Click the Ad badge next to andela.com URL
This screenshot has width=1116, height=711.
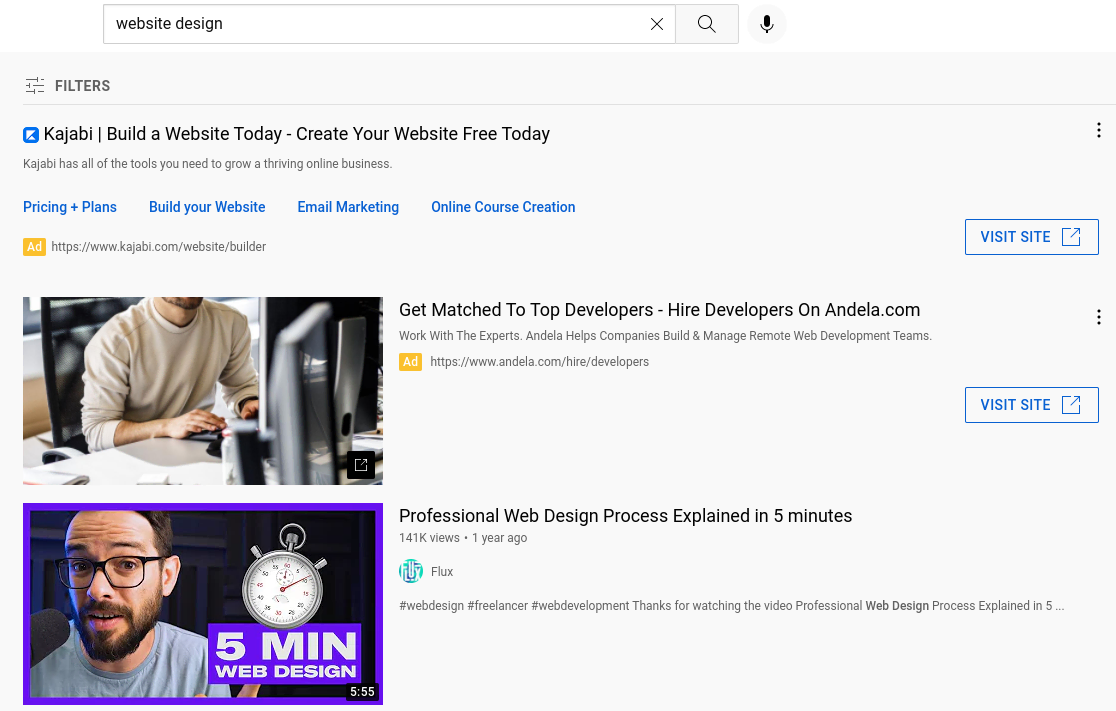(x=410, y=362)
